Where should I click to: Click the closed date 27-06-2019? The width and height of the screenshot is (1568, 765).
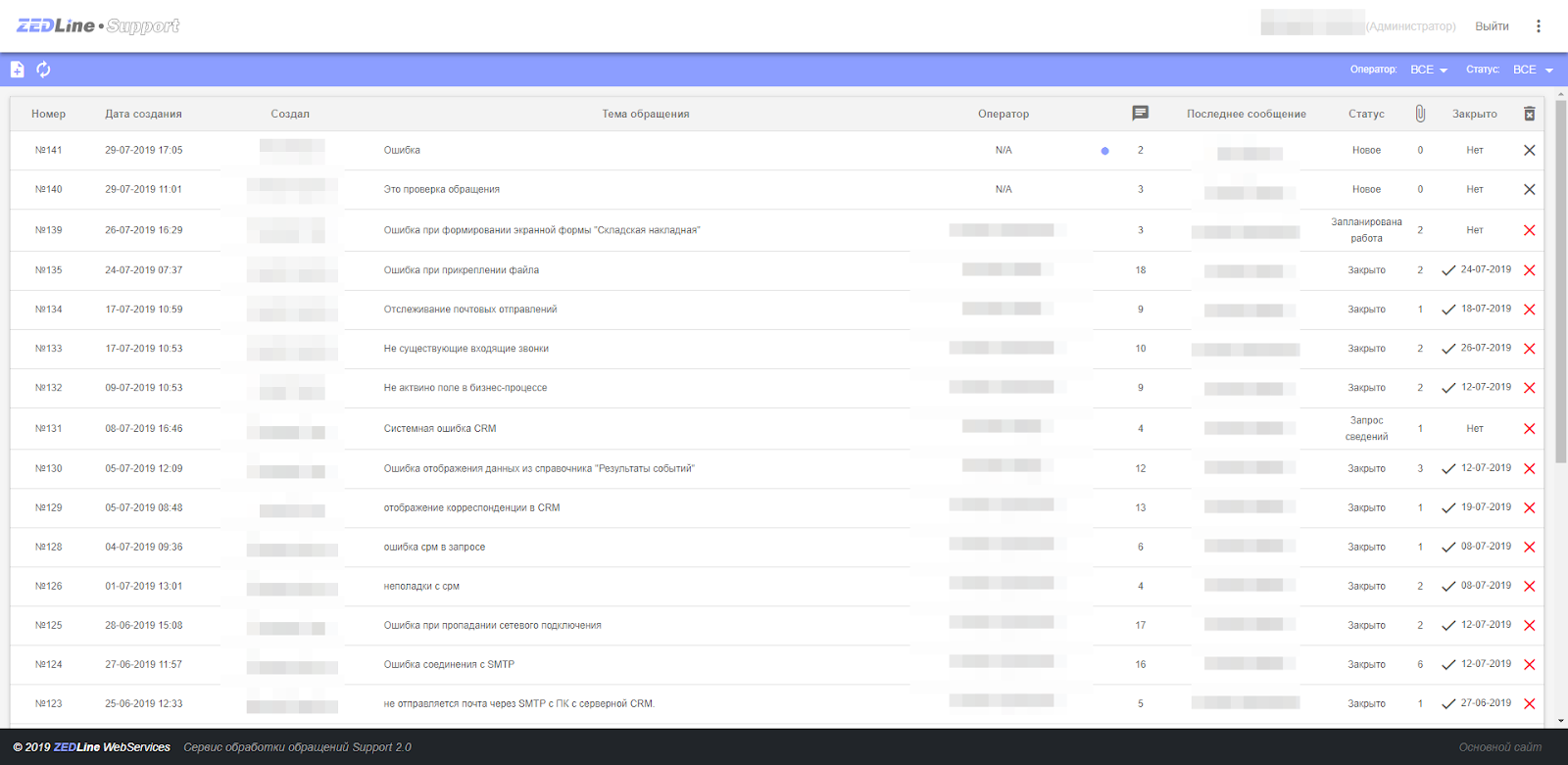1486,703
